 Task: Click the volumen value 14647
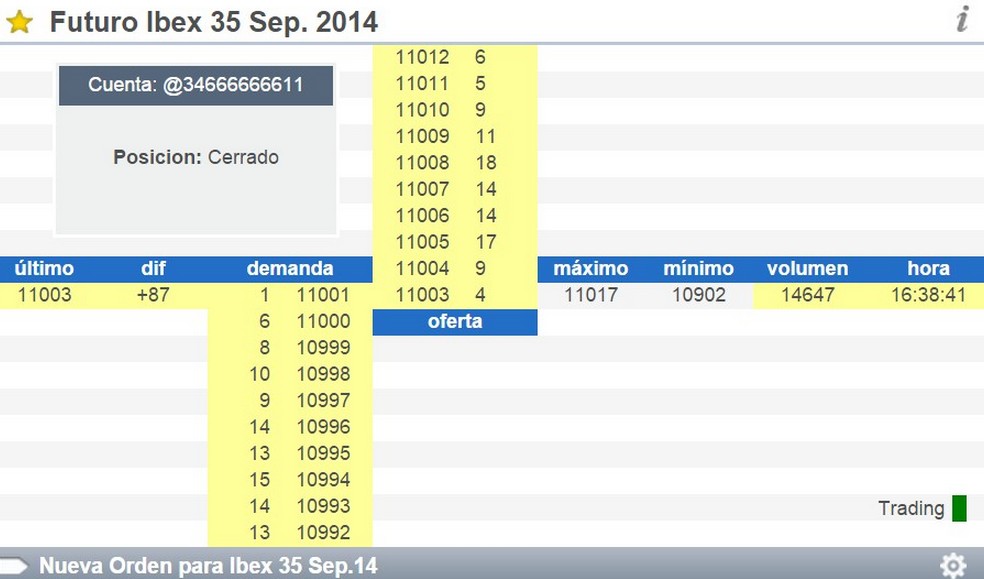[x=808, y=295]
